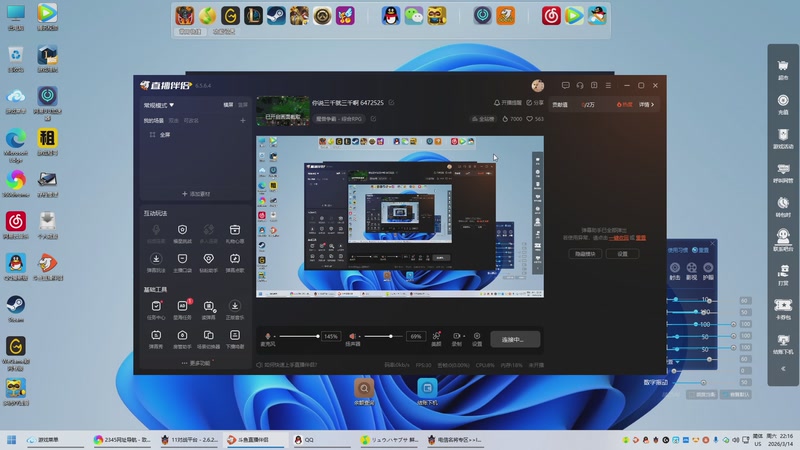Open the 主播口袋 interactive icon

183,262
